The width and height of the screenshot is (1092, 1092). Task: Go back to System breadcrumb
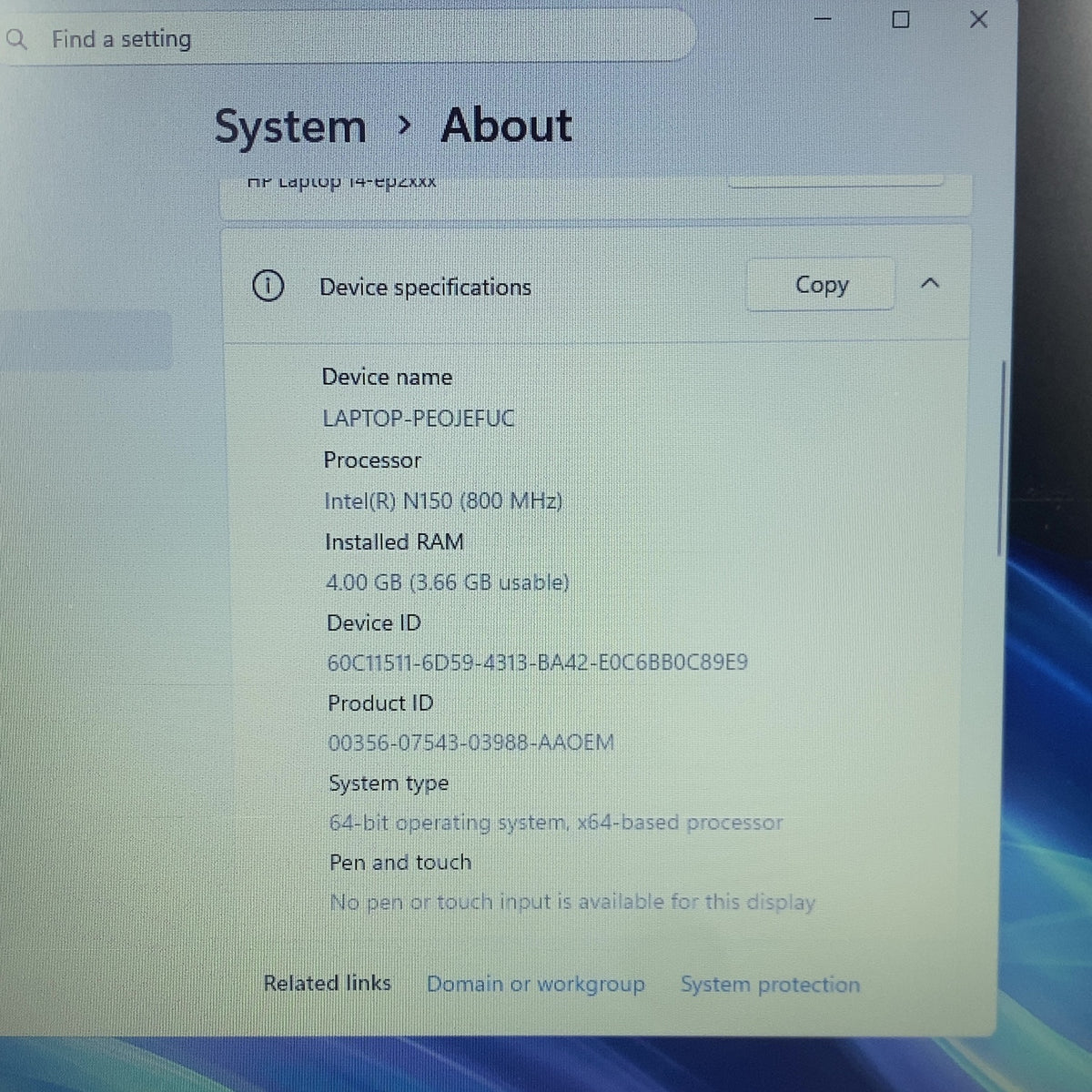click(x=290, y=126)
